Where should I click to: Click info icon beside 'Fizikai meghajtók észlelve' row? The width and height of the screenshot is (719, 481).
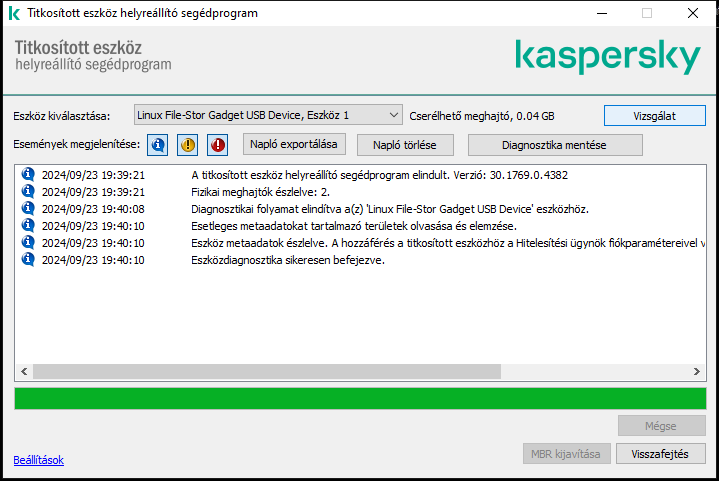point(28,191)
